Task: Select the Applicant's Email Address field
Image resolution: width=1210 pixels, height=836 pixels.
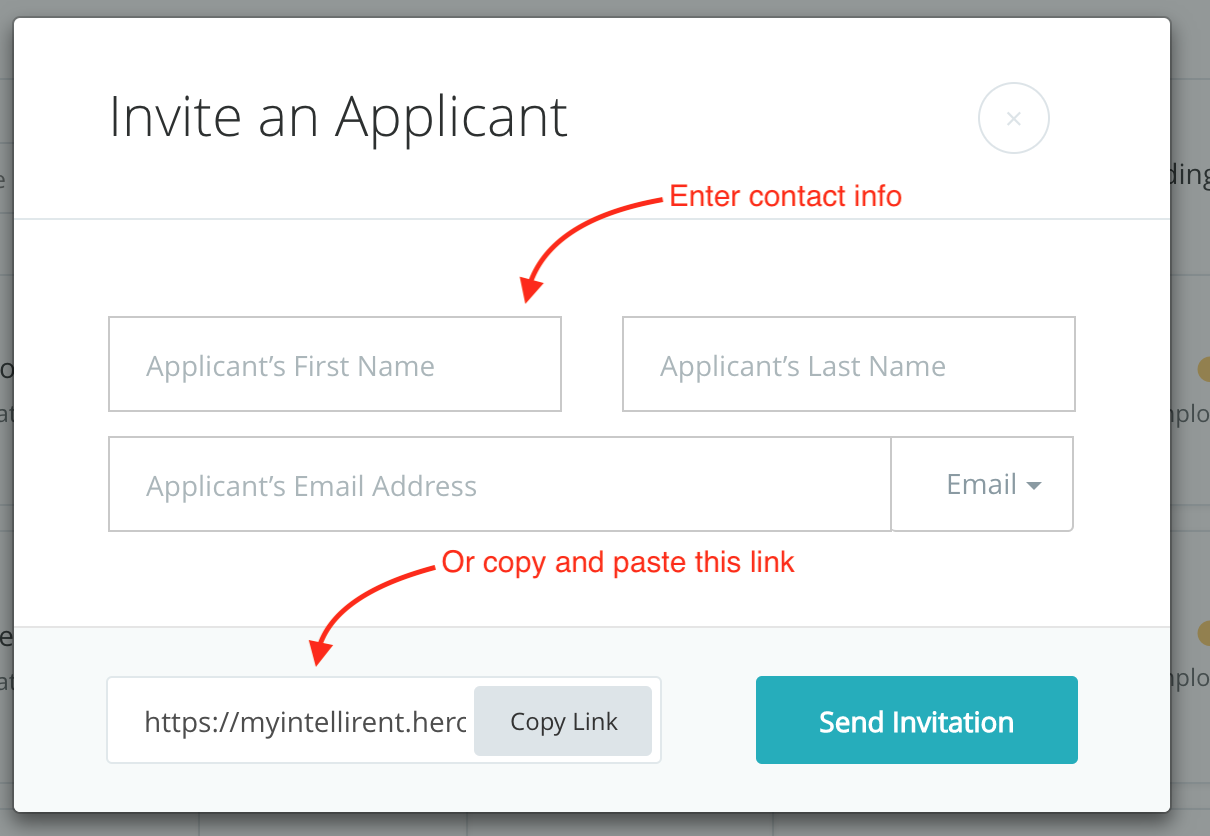Action: (499, 485)
